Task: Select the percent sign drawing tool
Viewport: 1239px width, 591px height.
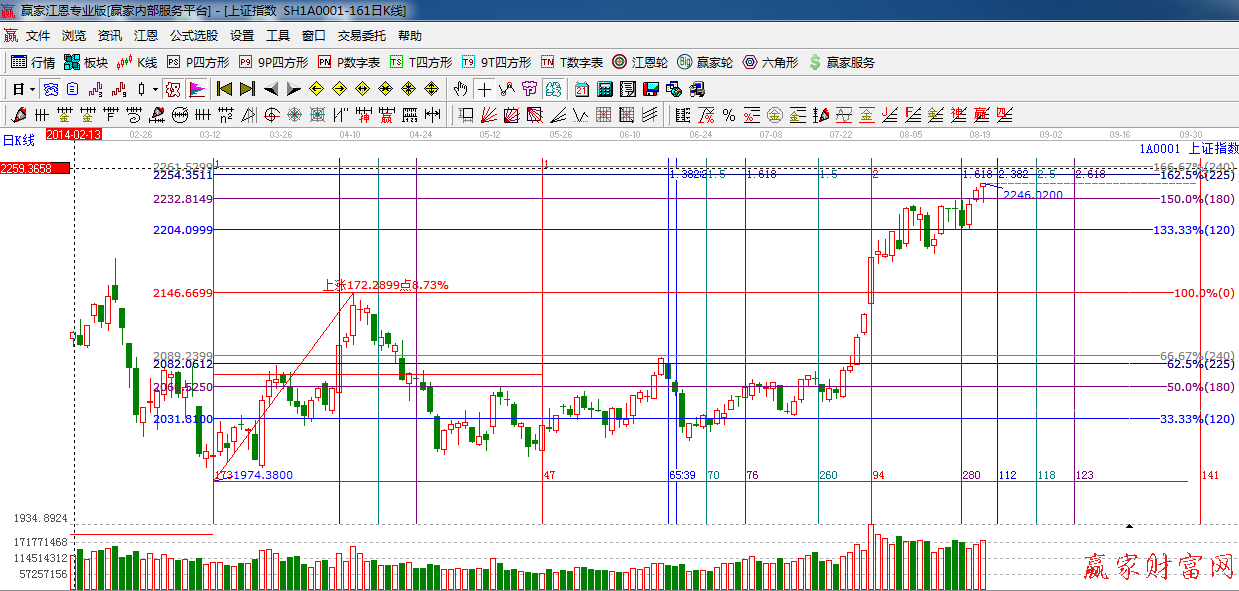Action: click(x=729, y=115)
